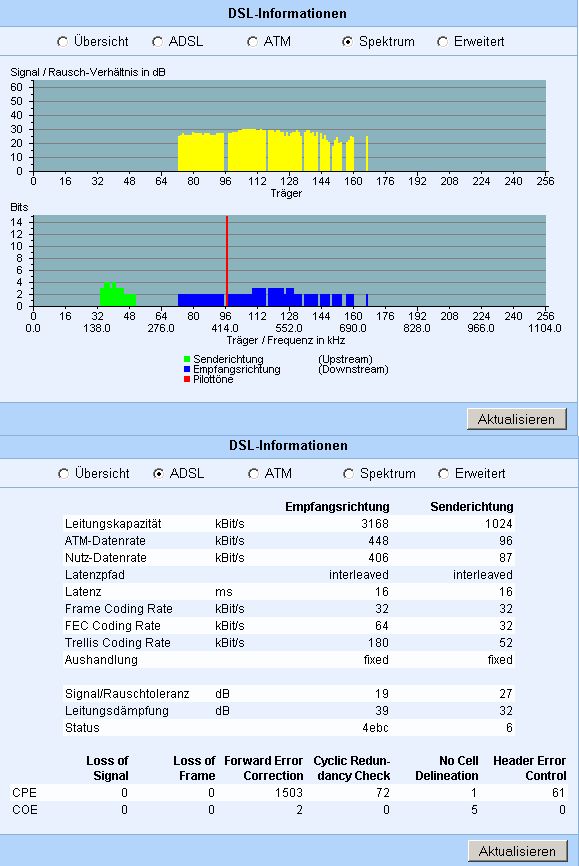Click the 'Leitungsdämpfung' row label
579x866 pixels.
(117, 711)
